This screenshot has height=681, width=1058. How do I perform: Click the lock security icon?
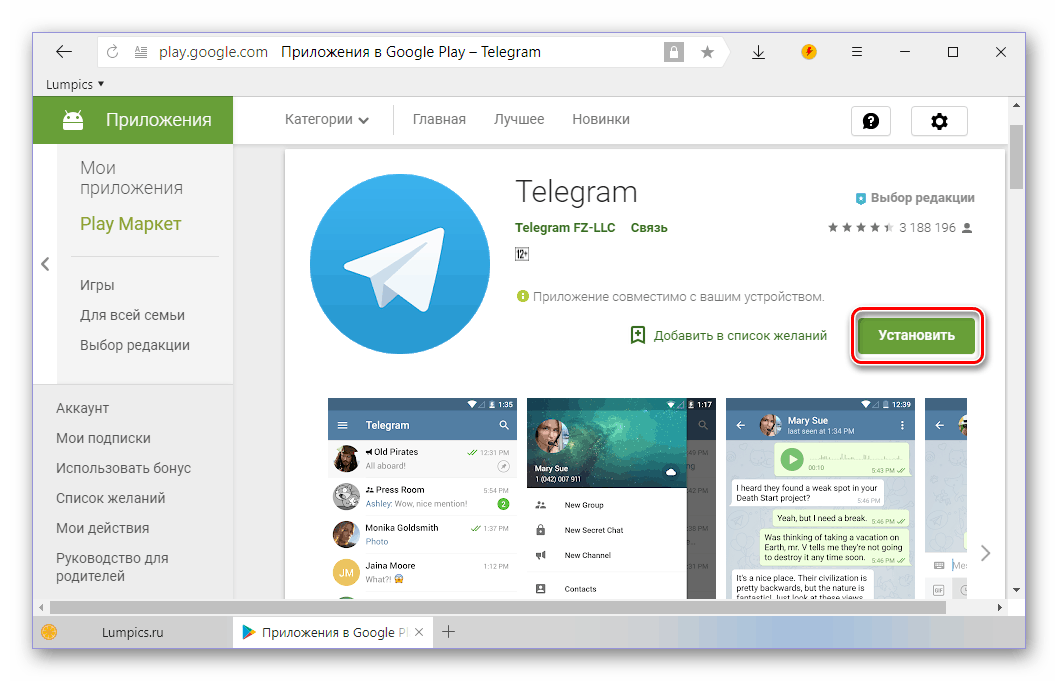coord(673,52)
